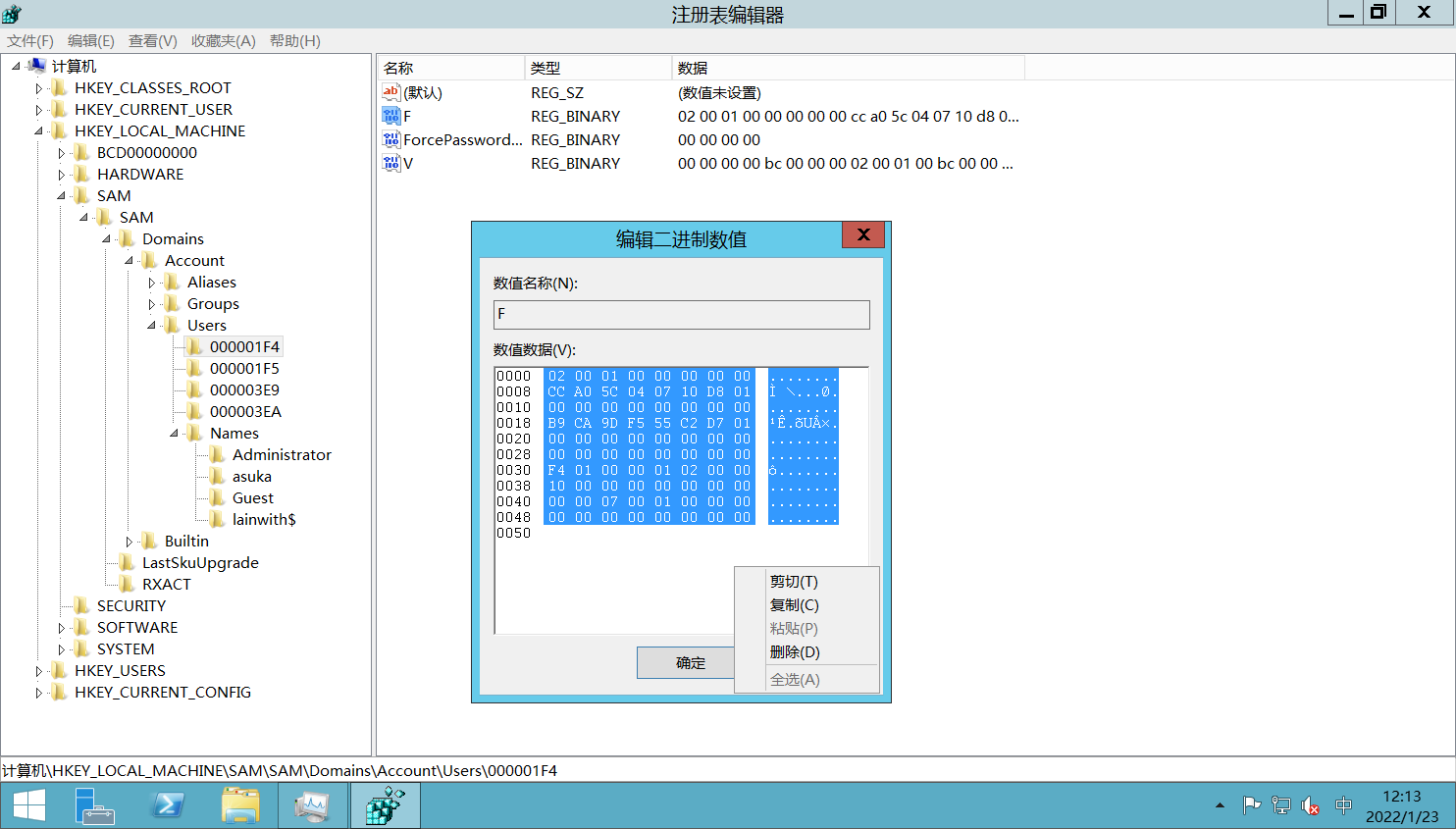Open the Windows Start button

click(x=29, y=805)
